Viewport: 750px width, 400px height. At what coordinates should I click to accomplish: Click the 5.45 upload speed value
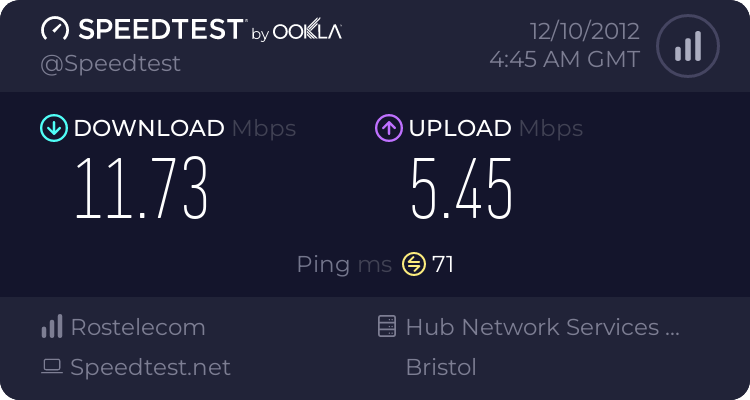point(462,188)
